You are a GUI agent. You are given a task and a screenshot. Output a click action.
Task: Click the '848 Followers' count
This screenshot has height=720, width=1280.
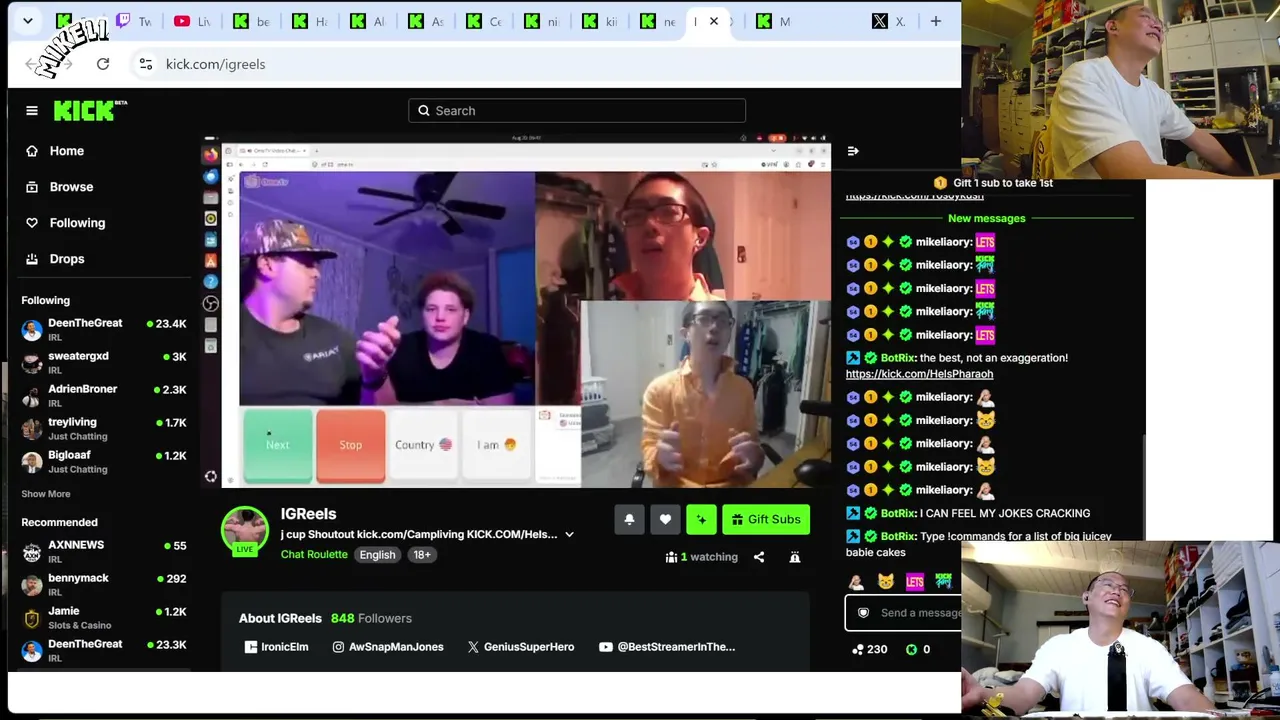click(371, 619)
